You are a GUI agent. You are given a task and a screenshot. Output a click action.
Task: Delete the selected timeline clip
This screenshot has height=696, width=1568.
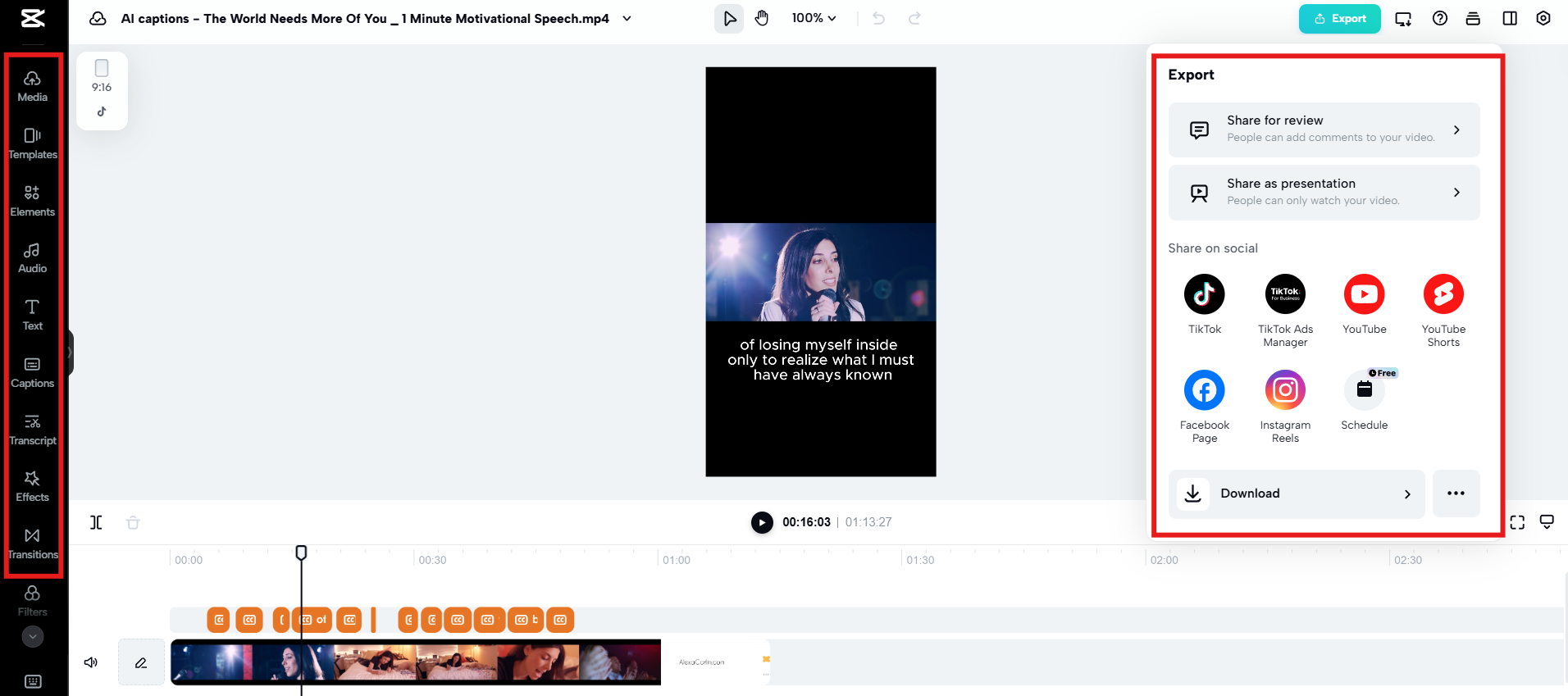pyautogui.click(x=133, y=522)
